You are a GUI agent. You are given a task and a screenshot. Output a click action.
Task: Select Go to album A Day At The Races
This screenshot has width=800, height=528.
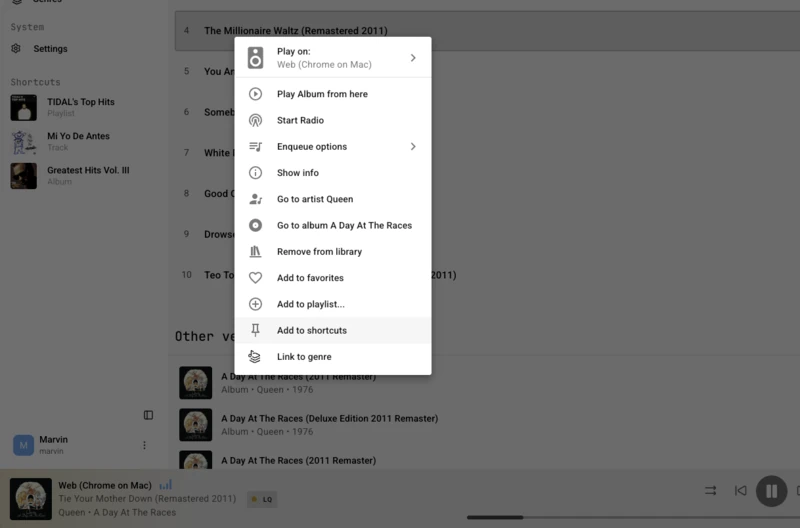(333, 225)
